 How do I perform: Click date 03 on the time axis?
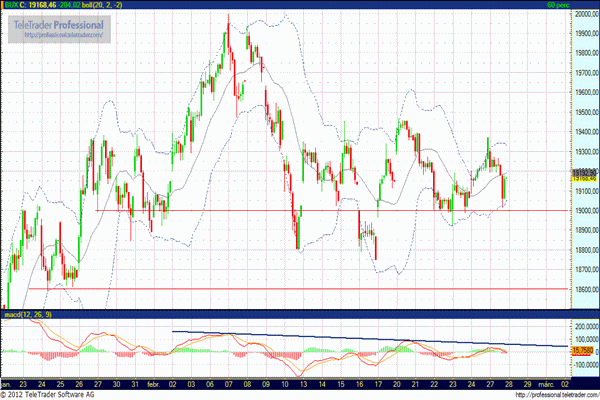pos(191,384)
